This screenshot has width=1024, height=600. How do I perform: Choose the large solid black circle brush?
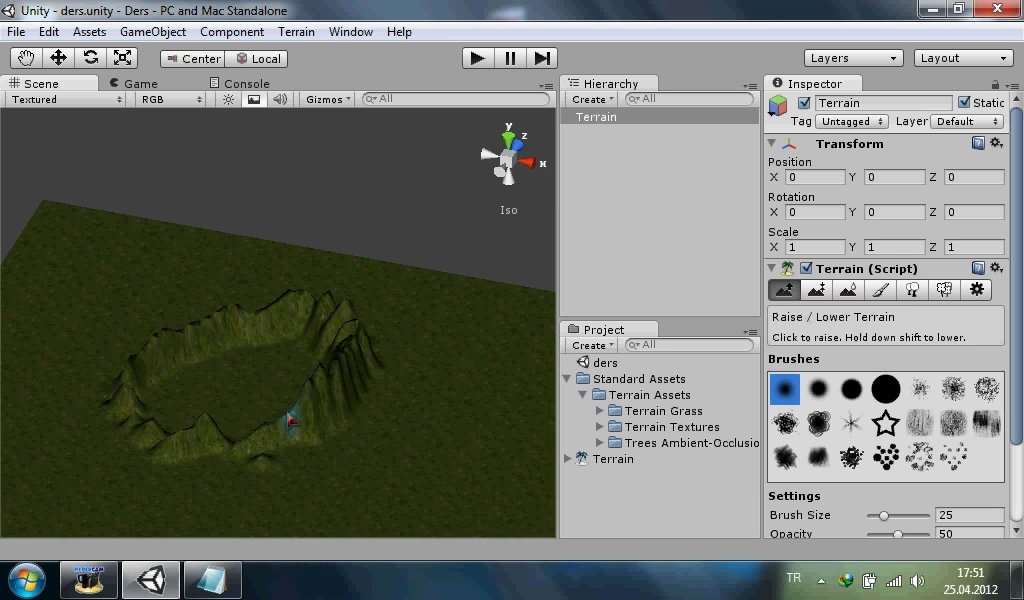(886, 389)
